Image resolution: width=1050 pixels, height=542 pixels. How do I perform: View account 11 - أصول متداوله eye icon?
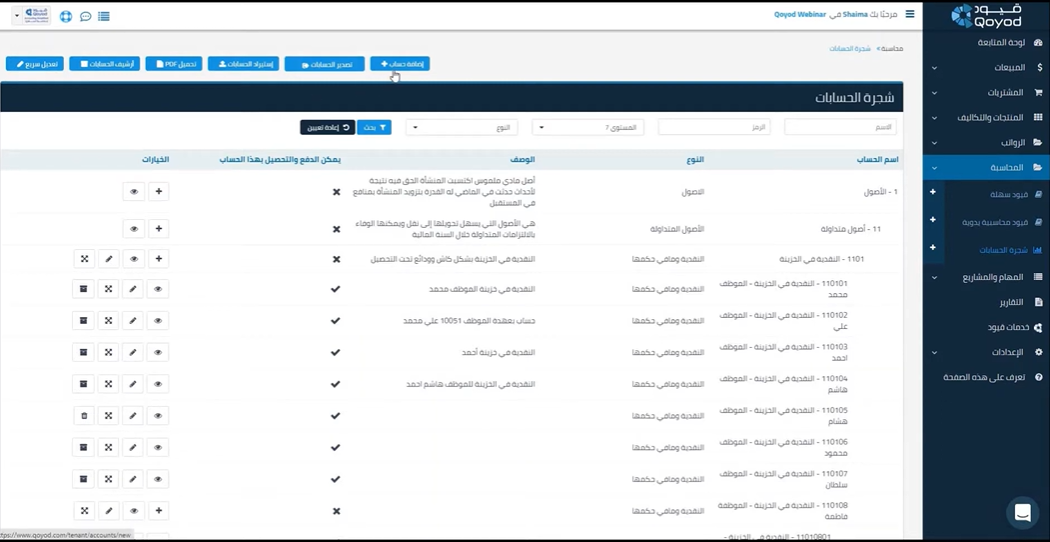coord(134,228)
